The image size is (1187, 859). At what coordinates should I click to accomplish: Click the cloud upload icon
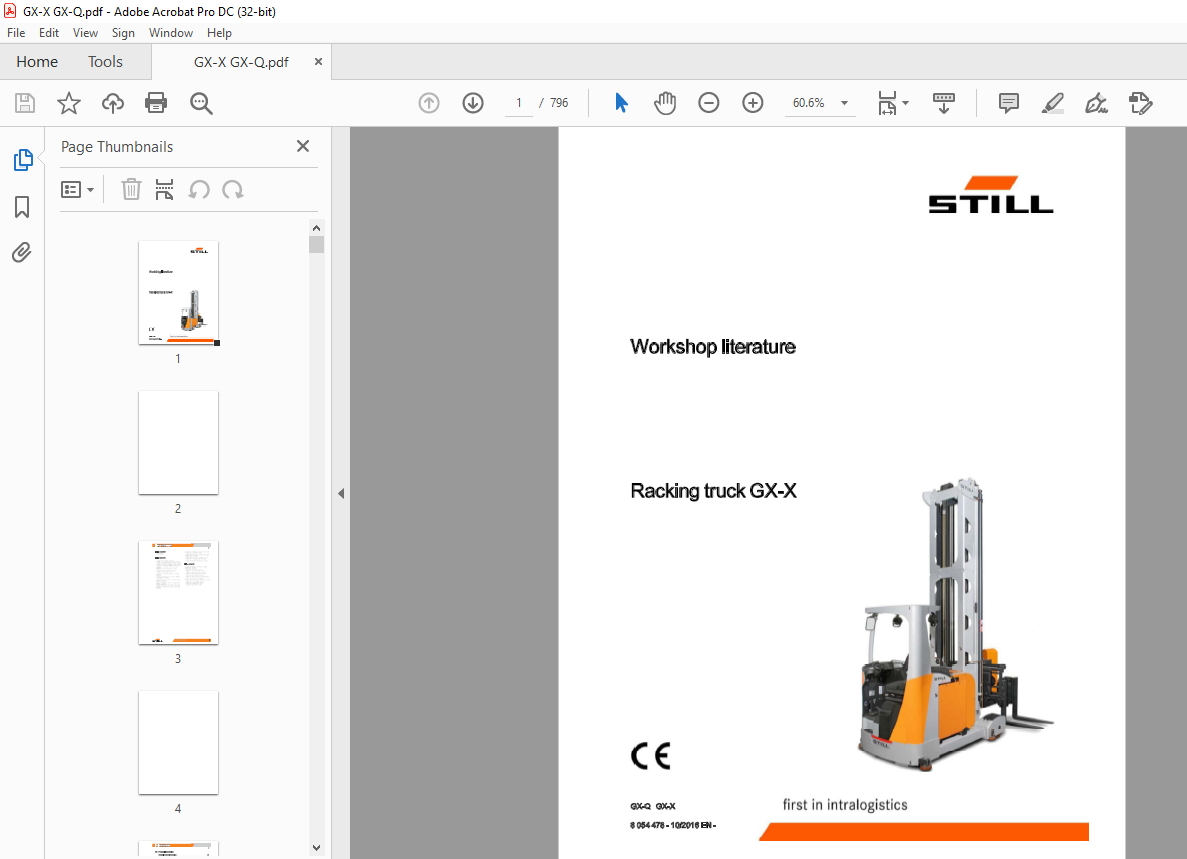113,103
